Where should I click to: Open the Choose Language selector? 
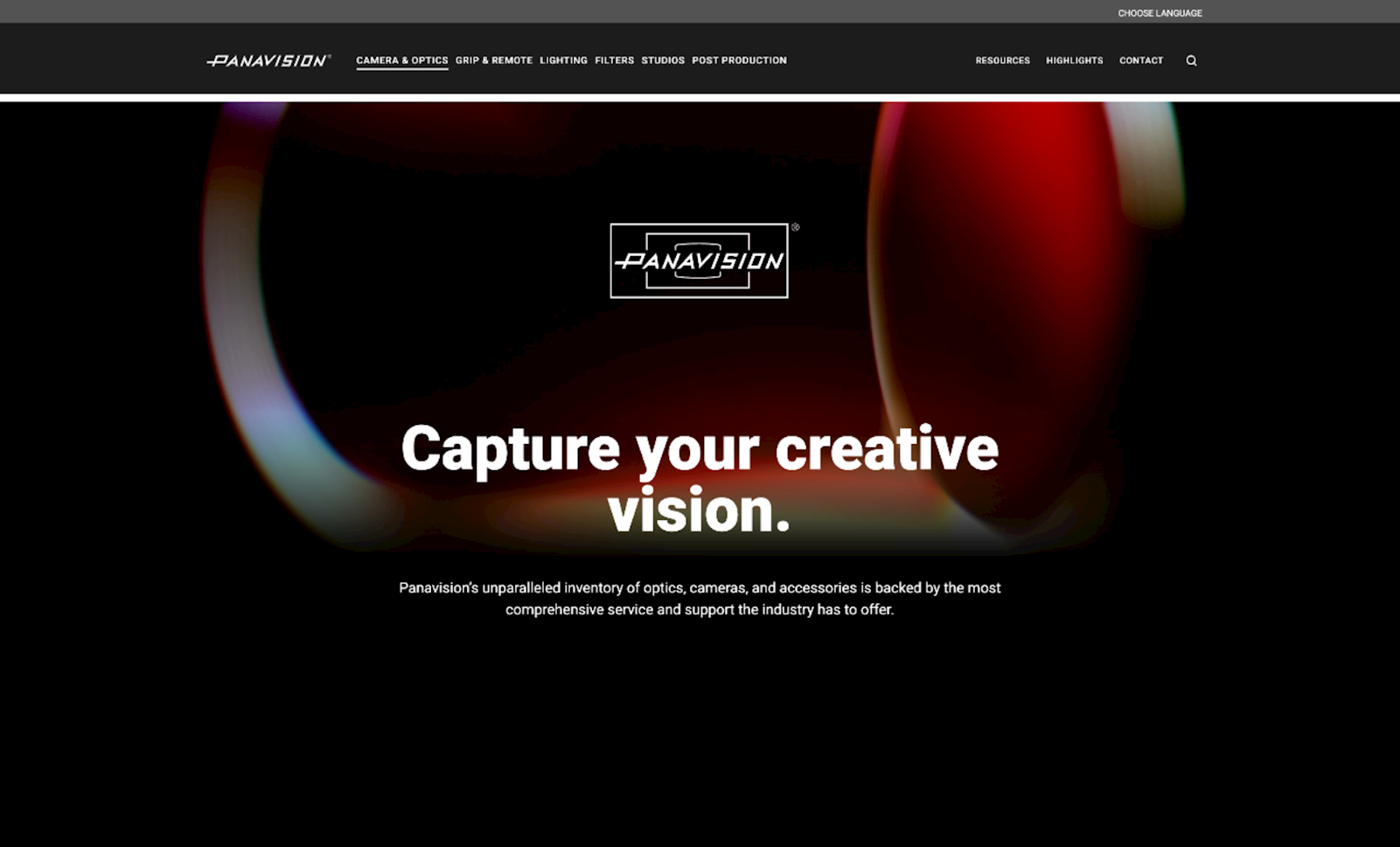(1160, 13)
